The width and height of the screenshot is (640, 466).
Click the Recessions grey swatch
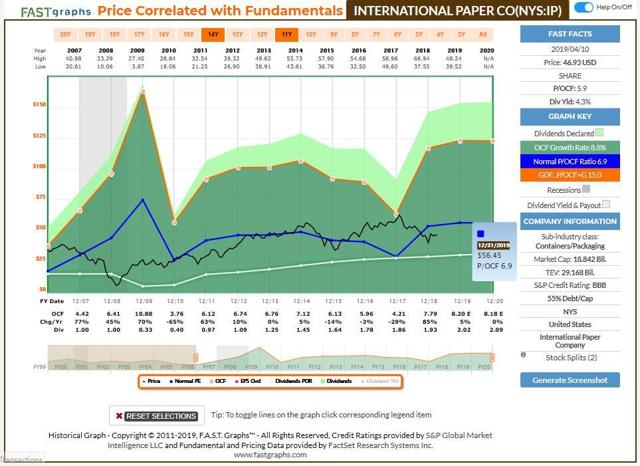pyautogui.click(x=586, y=189)
